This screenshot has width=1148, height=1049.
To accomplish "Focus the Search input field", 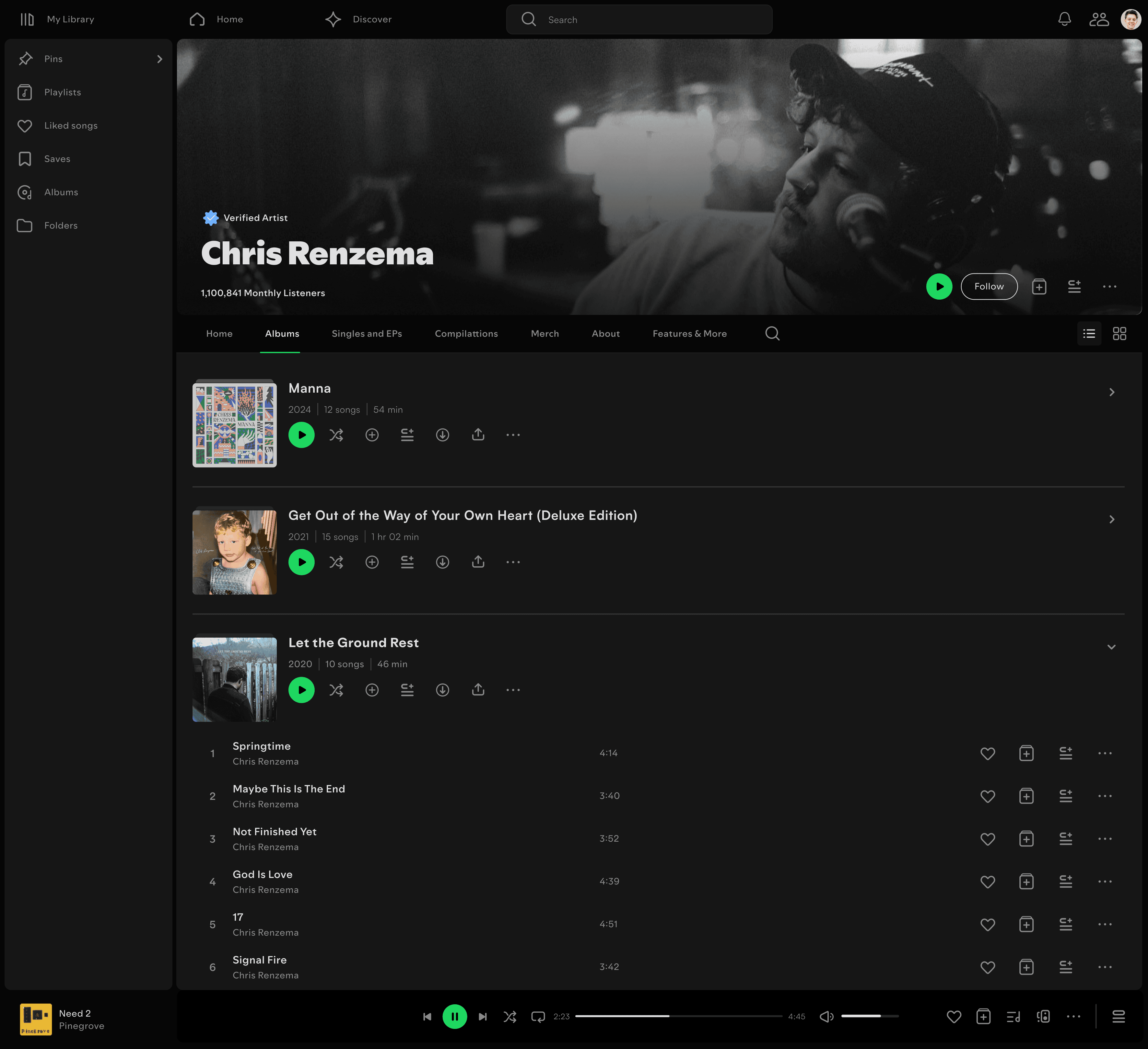I will click(x=639, y=19).
